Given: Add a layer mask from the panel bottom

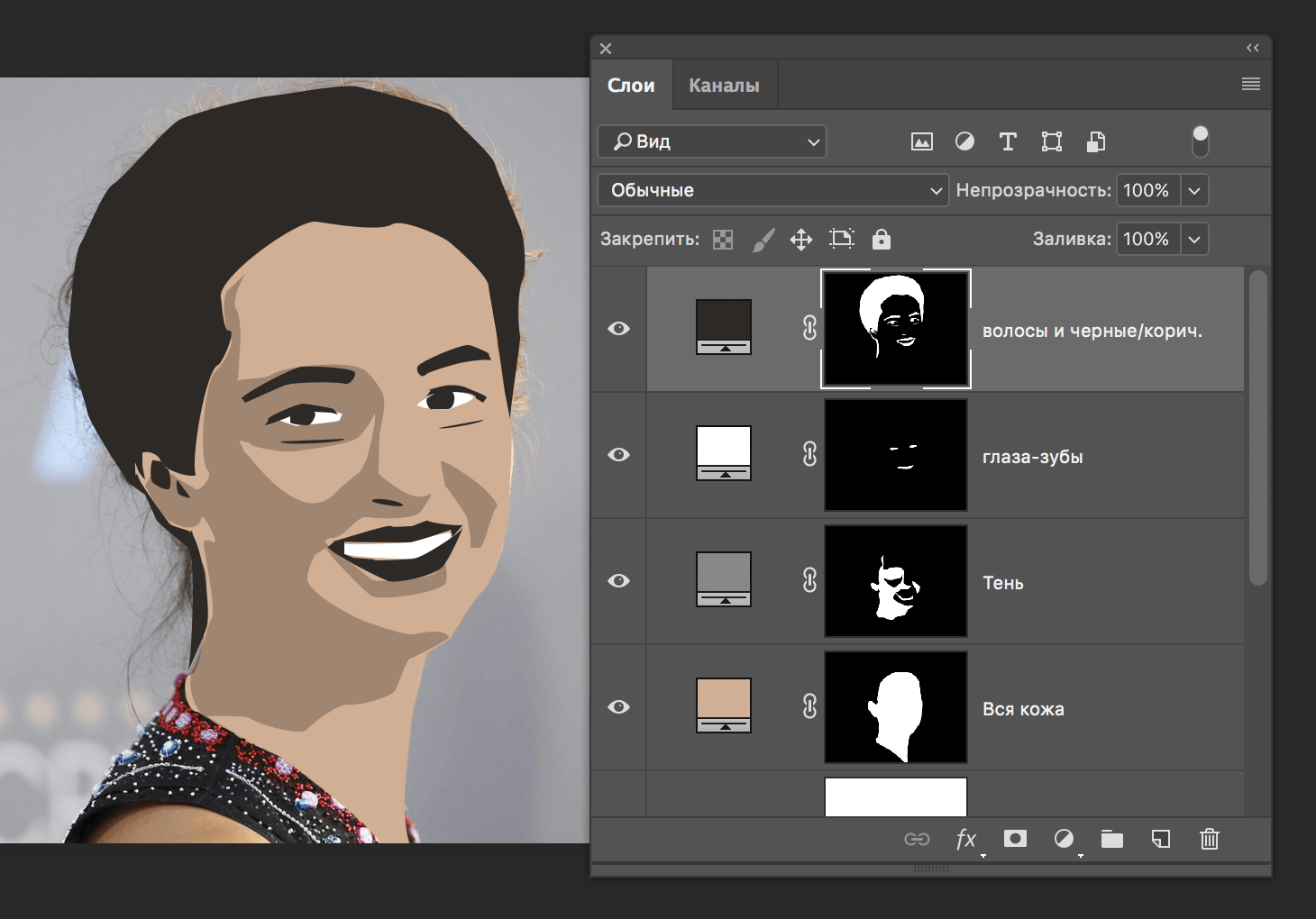Looking at the screenshot, I should pos(1015,839).
